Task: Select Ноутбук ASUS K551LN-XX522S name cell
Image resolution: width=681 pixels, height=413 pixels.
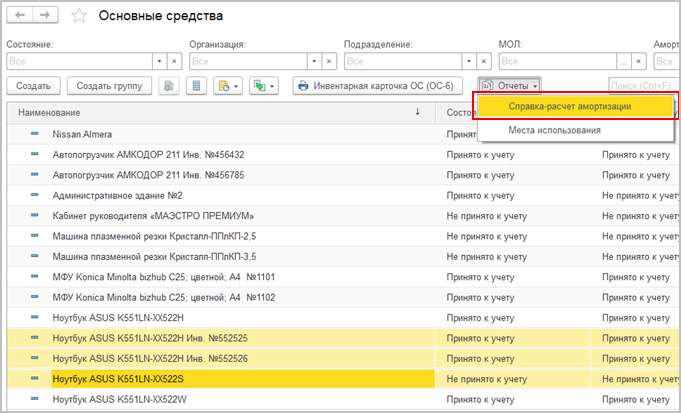Action: pyautogui.click(x=243, y=379)
